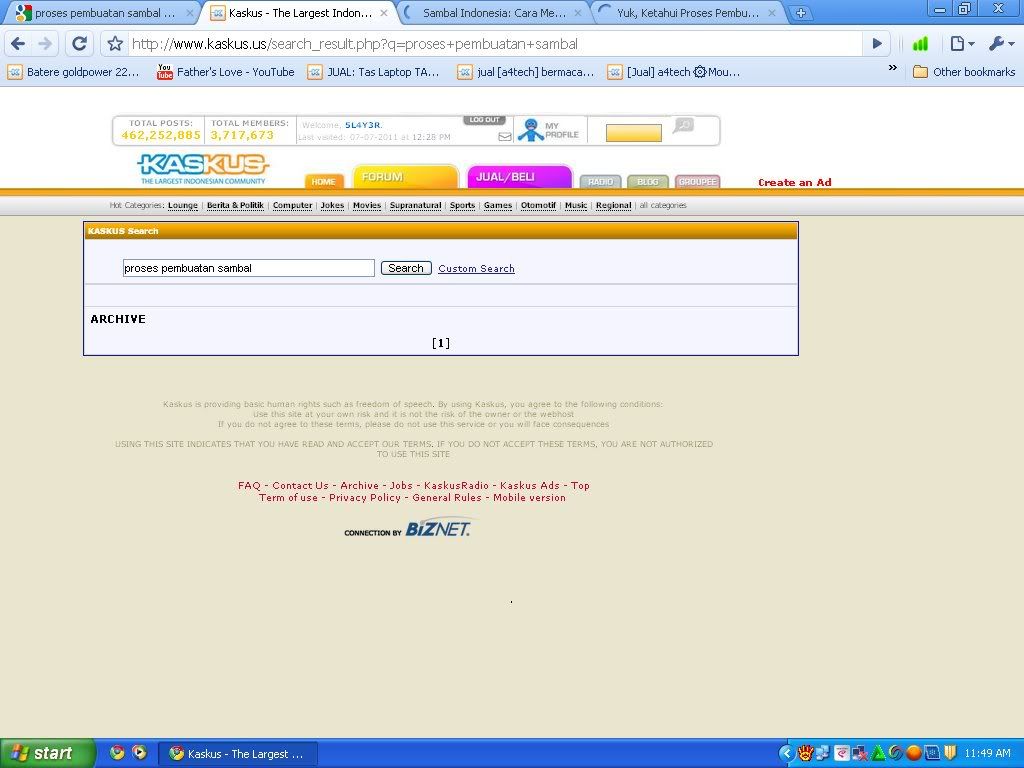Image resolution: width=1024 pixels, height=768 pixels.
Task: Go back with the browser back arrow
Action: tap(18, 44)
